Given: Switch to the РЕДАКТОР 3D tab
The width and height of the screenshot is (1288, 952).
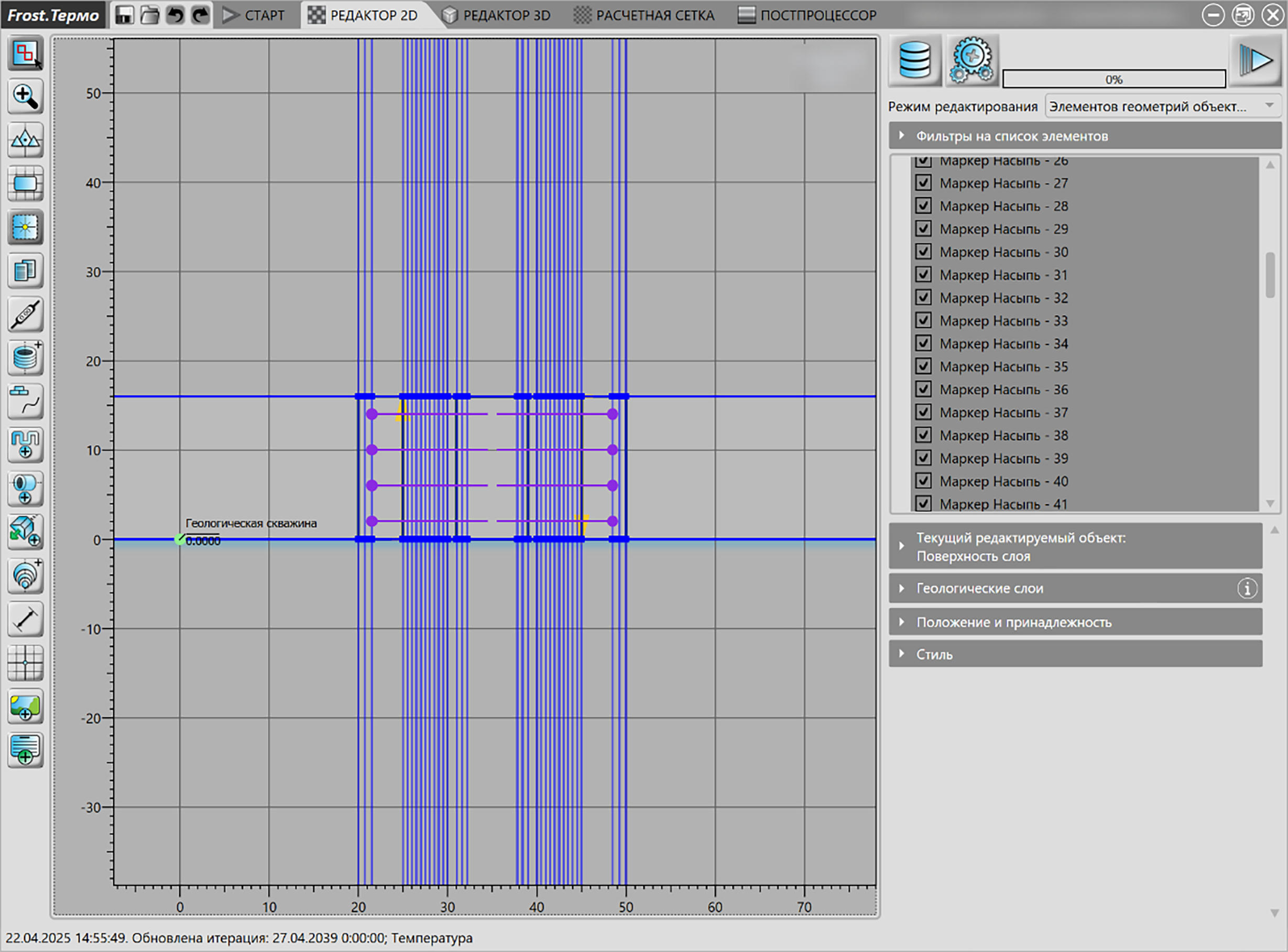Looking at the screenshot, I should point(498,15).
